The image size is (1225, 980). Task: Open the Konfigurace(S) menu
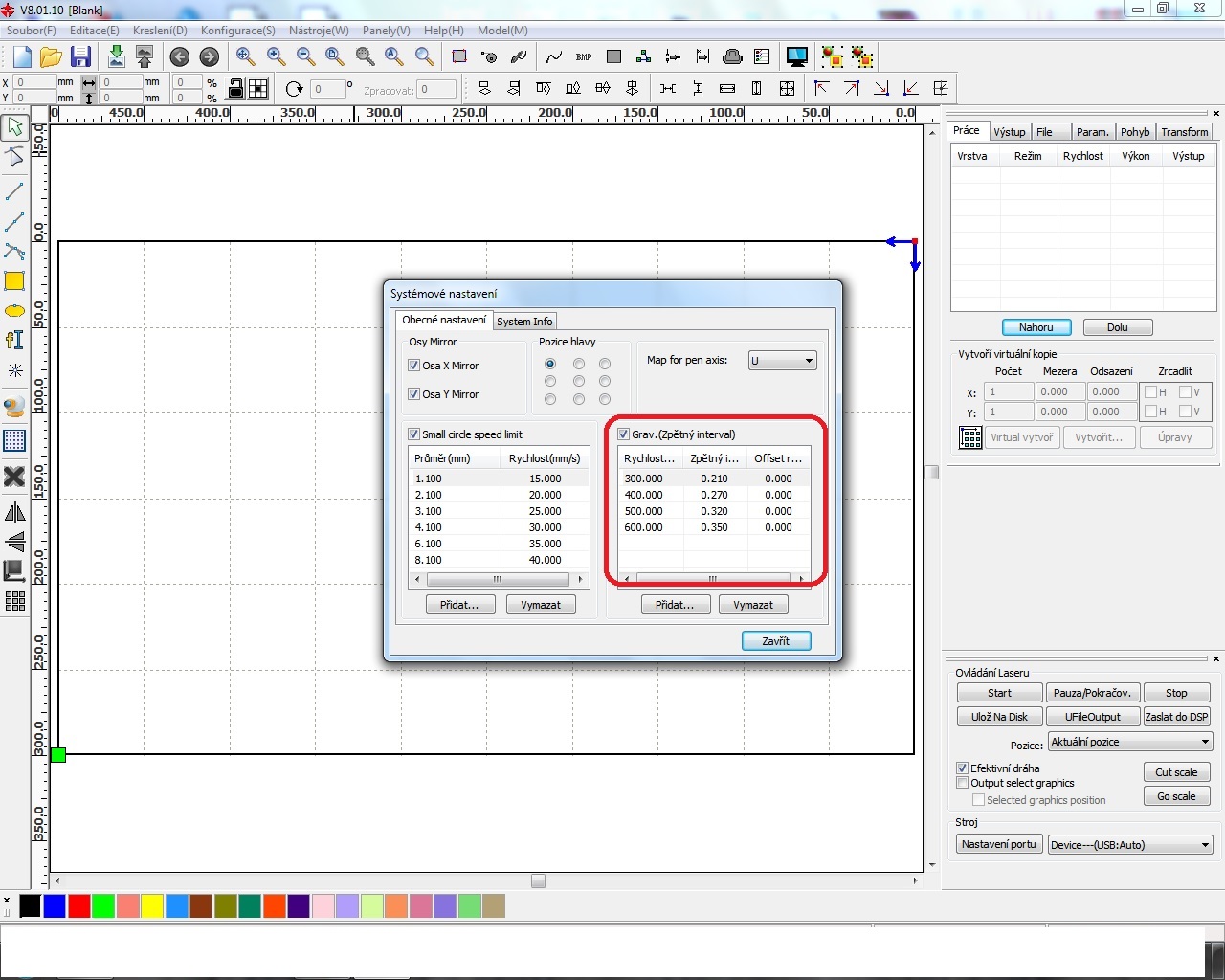point(237,31)
